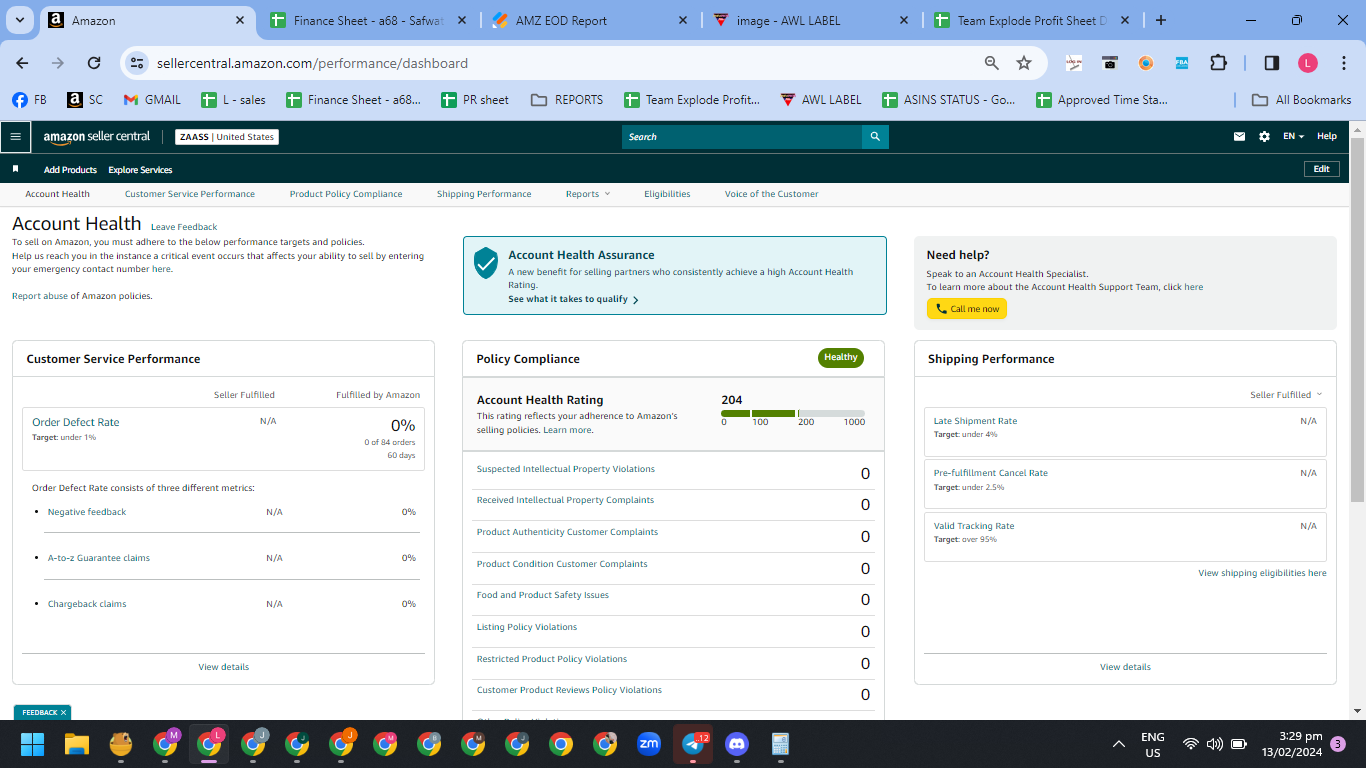The width and height of the screenshot is (1366, 768).
Task: Reload the current page
Action: click(x=94, y=63)
